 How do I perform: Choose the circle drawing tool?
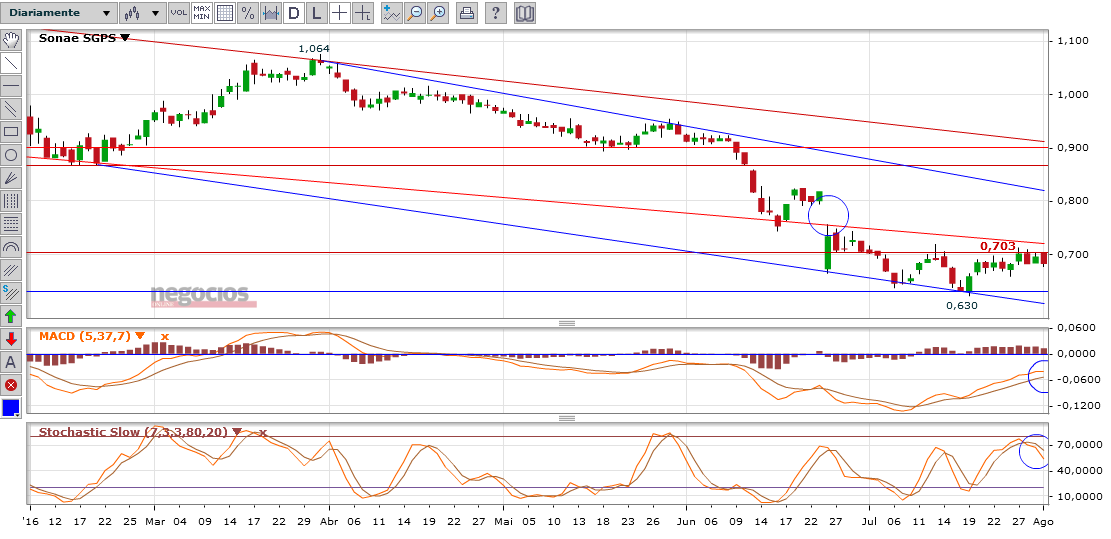click(11, 154)
